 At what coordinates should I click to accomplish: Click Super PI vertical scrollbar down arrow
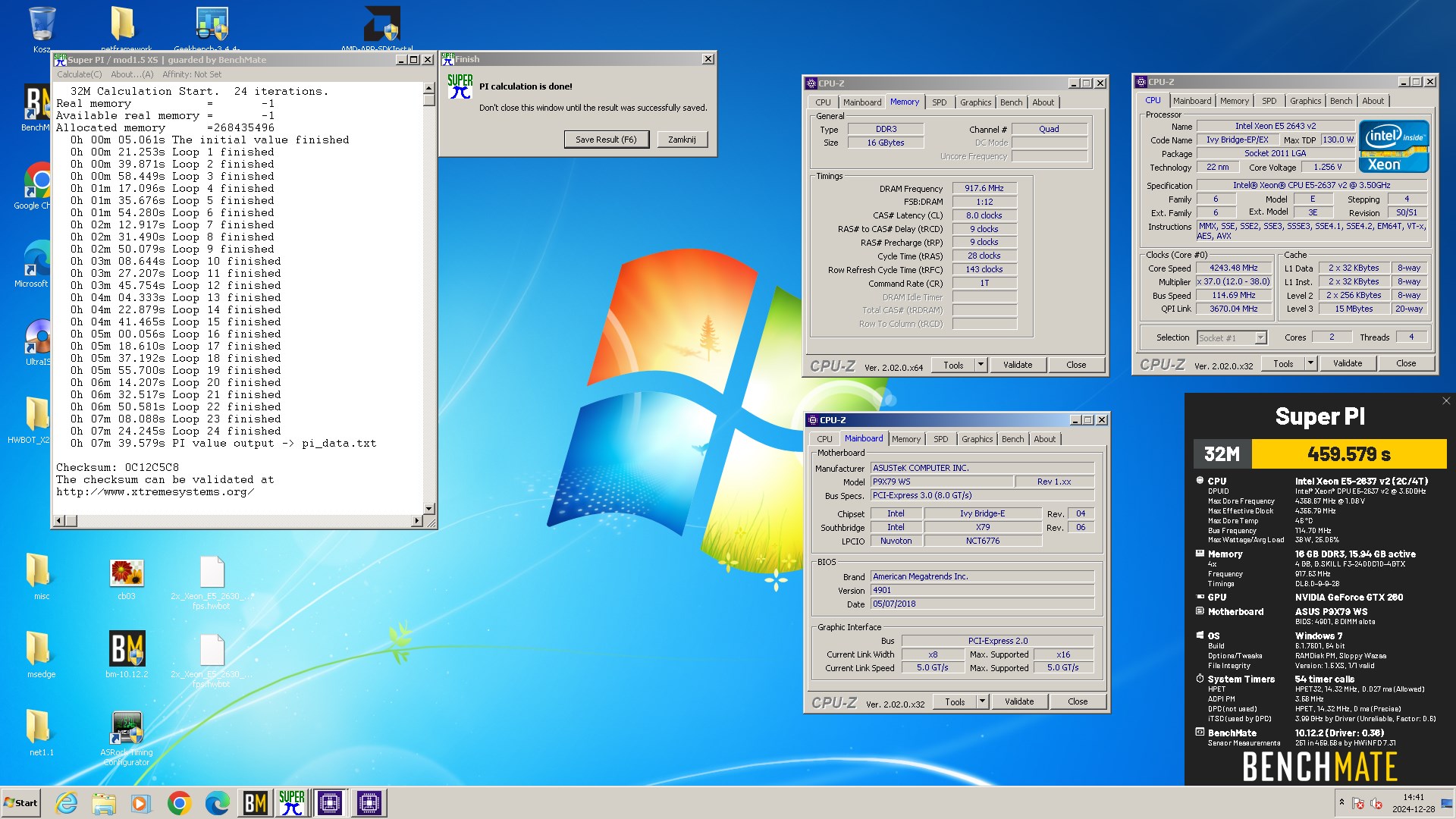tap(429, 508)
